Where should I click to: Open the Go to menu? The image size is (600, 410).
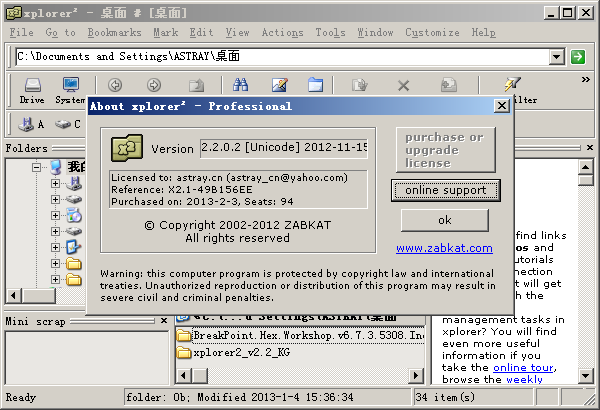click(x=60, y=33)
